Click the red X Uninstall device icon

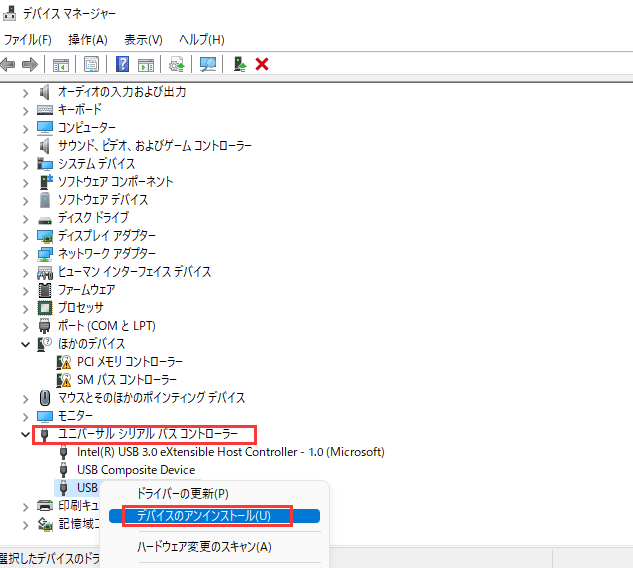262,64
